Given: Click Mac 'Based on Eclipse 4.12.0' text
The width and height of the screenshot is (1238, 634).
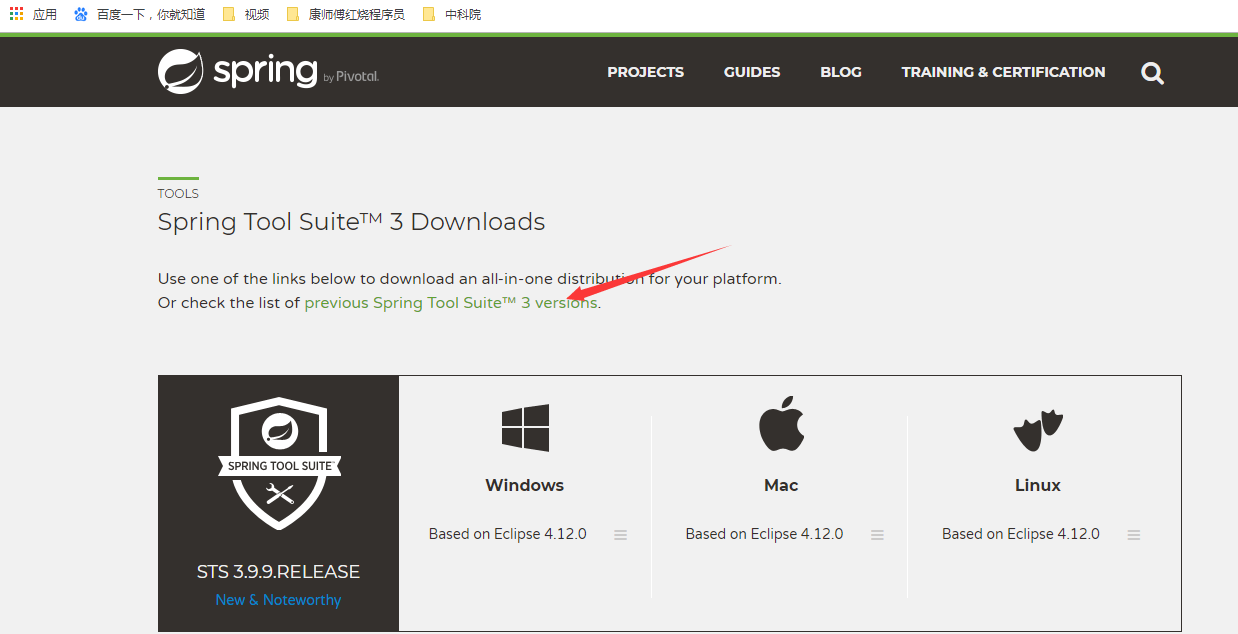Looking at the screenshot, I should click(764, 534).
